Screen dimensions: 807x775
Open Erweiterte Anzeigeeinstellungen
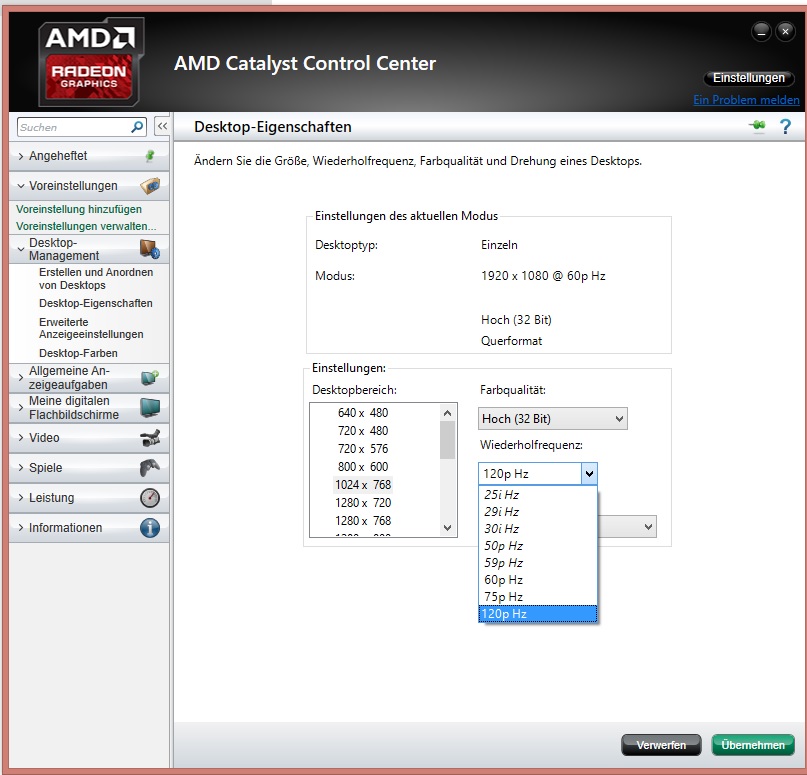click(x=91, y=328)
